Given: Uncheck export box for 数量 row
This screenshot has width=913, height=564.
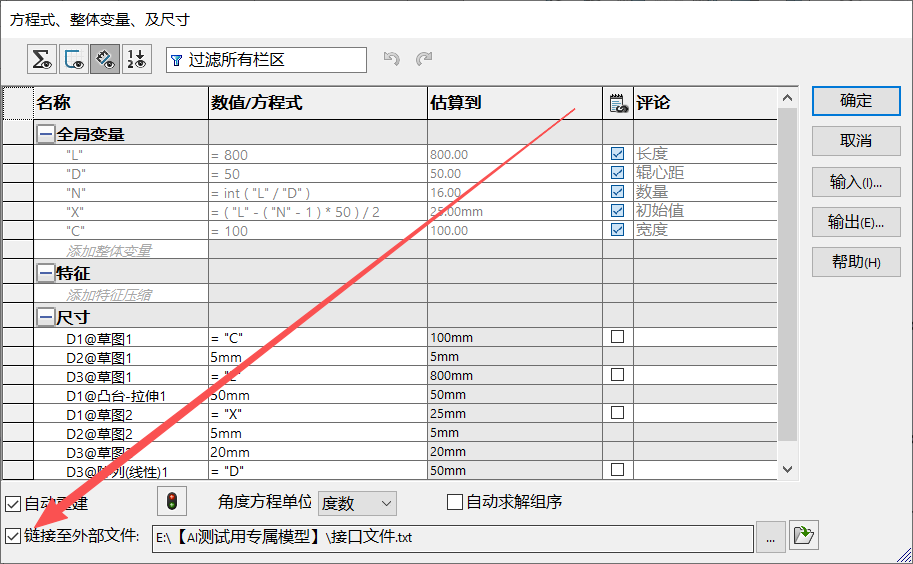Looking at the screenshot, I should (617, 191).
